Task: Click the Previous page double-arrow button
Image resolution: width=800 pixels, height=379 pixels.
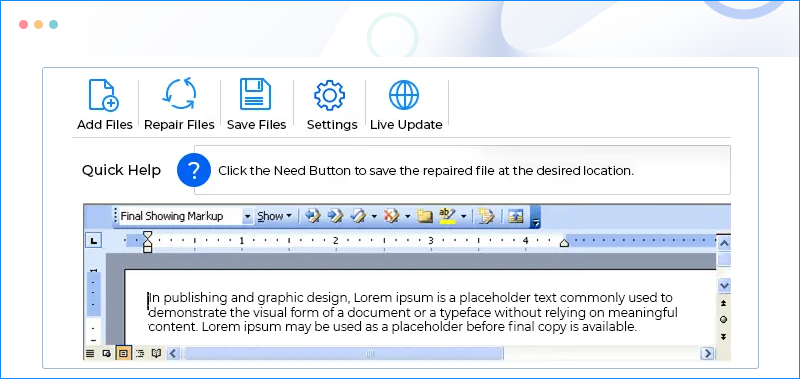Action: pos(723,303)
